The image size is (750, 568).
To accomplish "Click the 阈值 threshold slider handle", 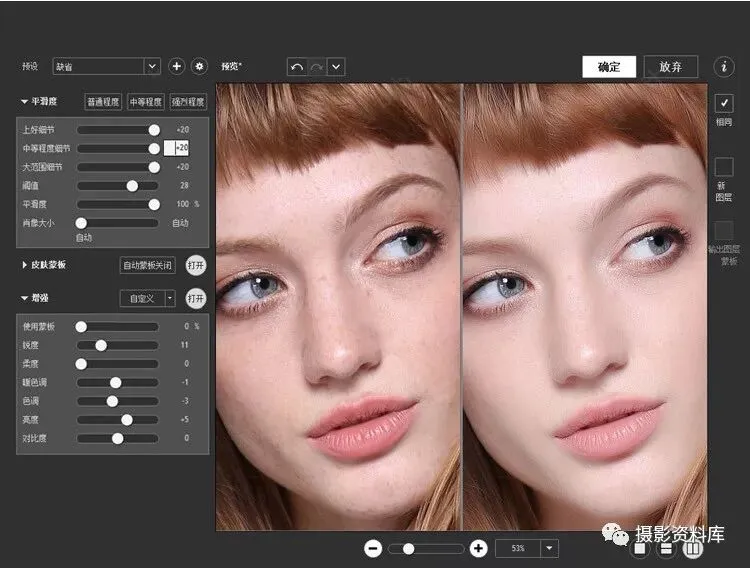I will tap(132, 185).
